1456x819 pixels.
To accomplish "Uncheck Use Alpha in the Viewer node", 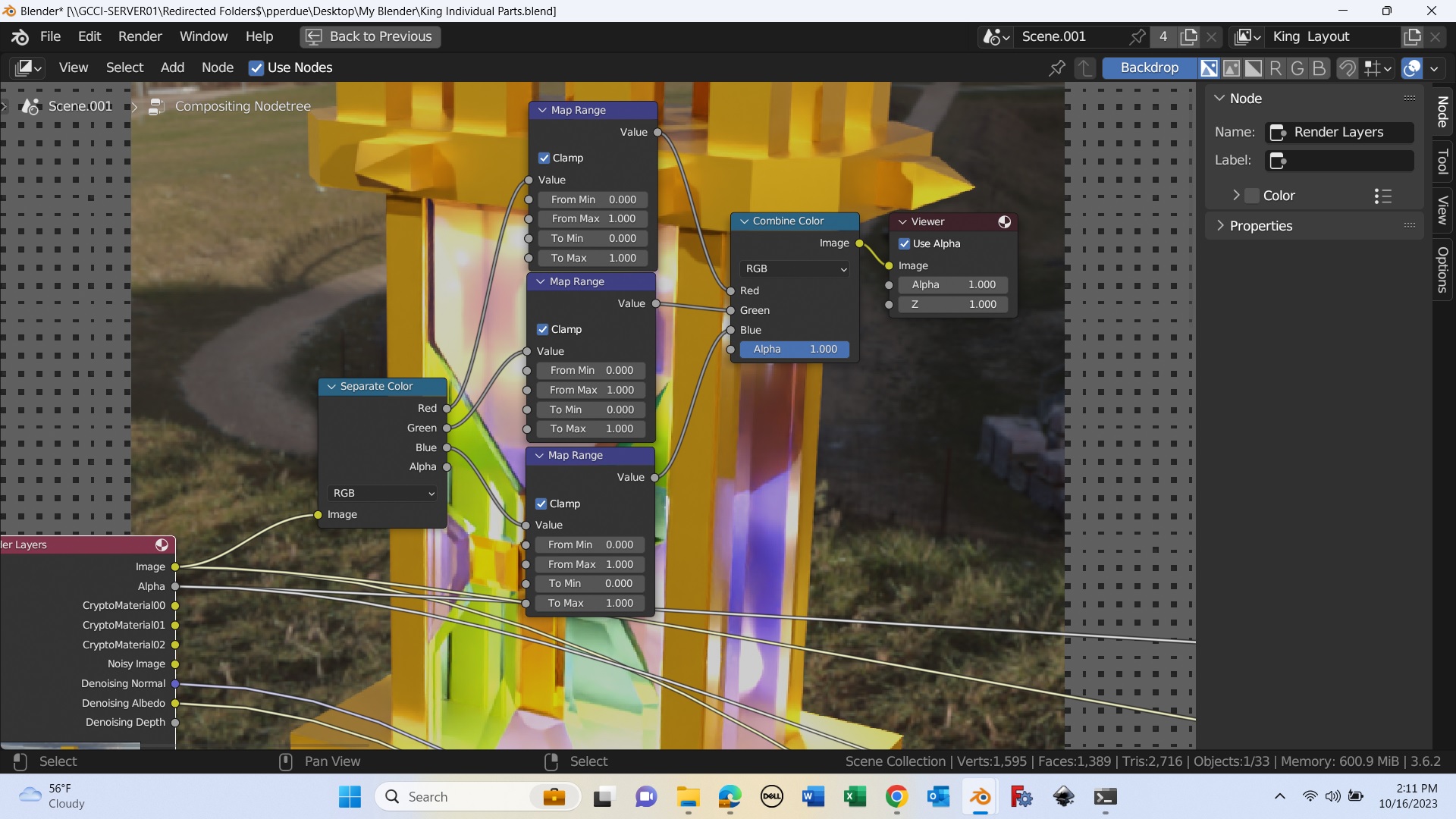I will click(x=904, y=243).
